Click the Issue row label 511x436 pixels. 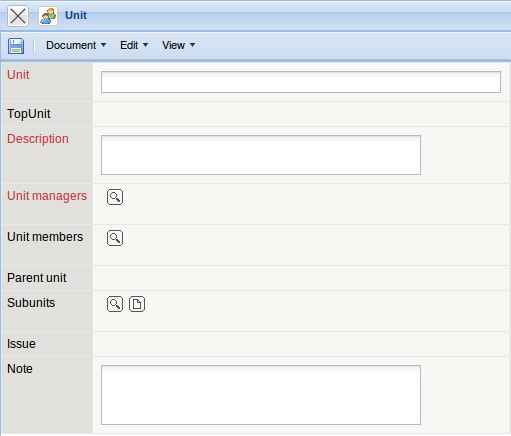pyautogui.click(x=21, y=344)
